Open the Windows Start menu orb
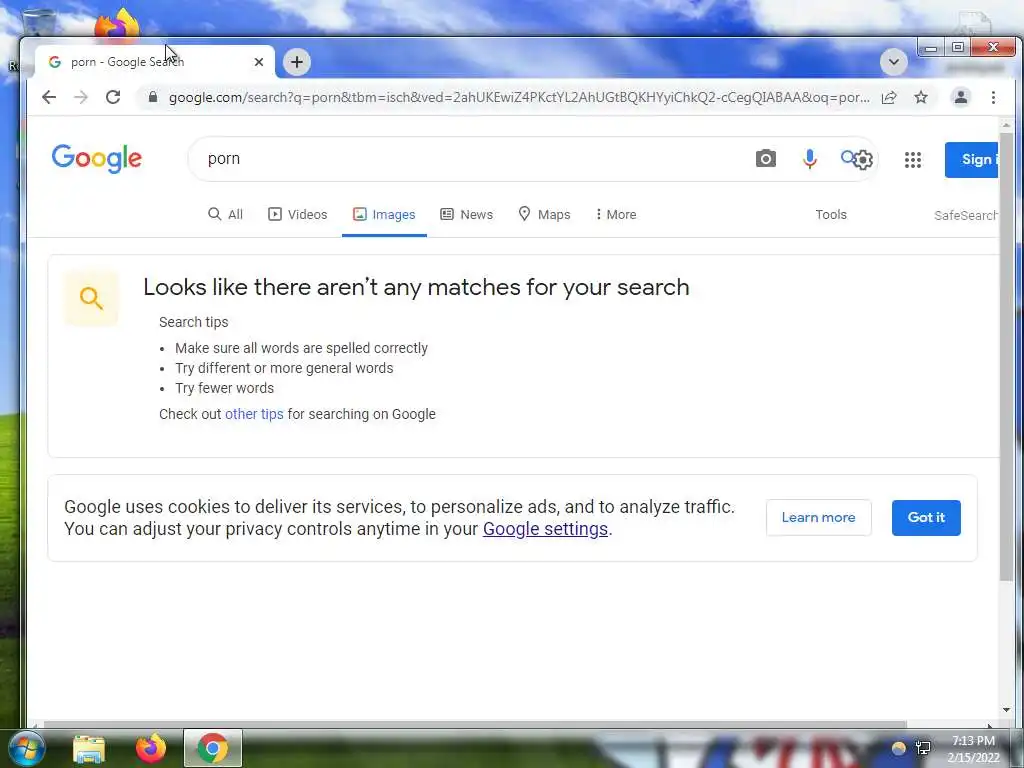The height and width of the screenshot is (768, 1024). [25, 748]
